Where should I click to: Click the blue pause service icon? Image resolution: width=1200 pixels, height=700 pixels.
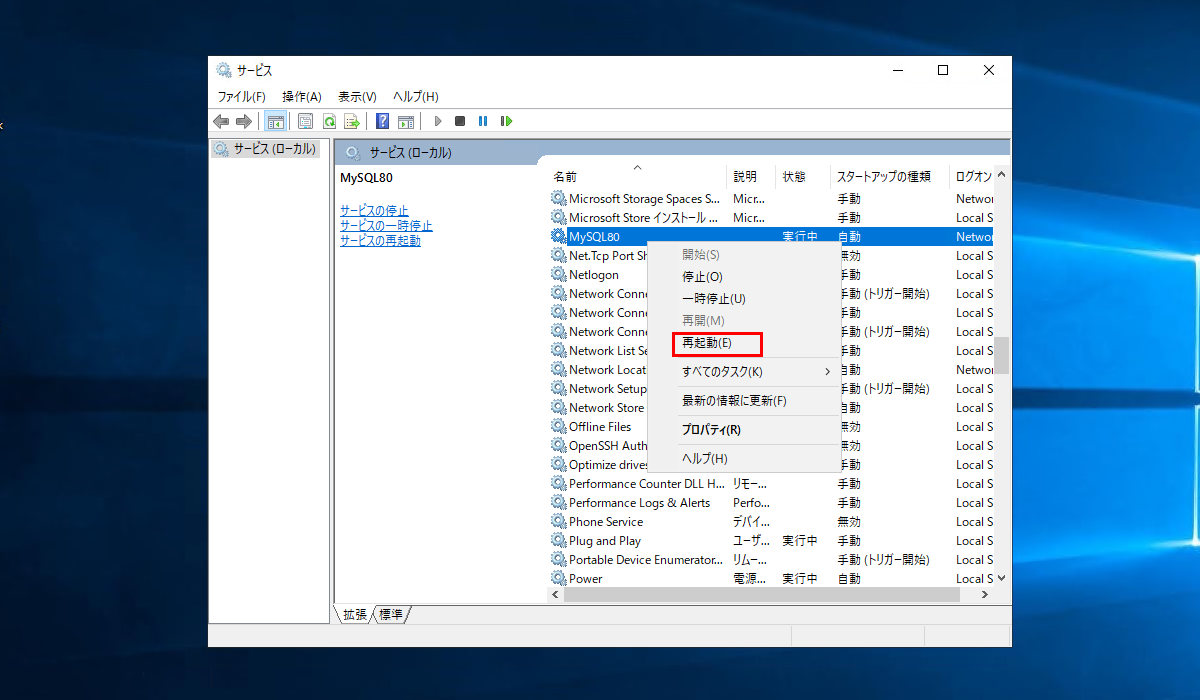(x=483, y=121)
